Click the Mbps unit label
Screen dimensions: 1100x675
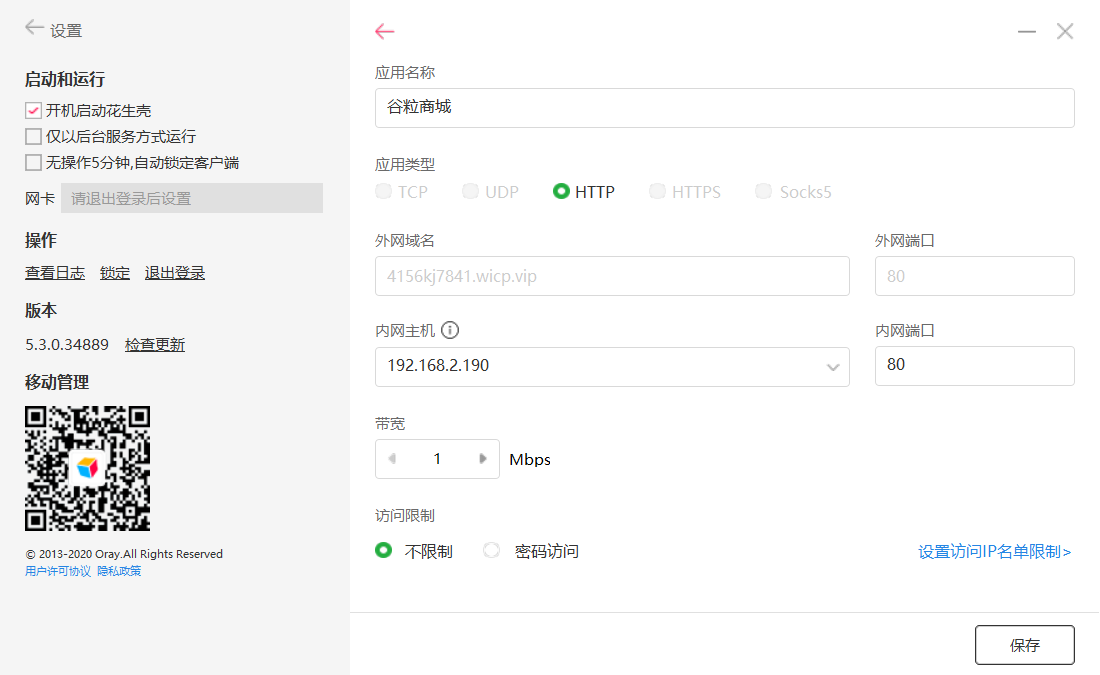coord(530,460)
